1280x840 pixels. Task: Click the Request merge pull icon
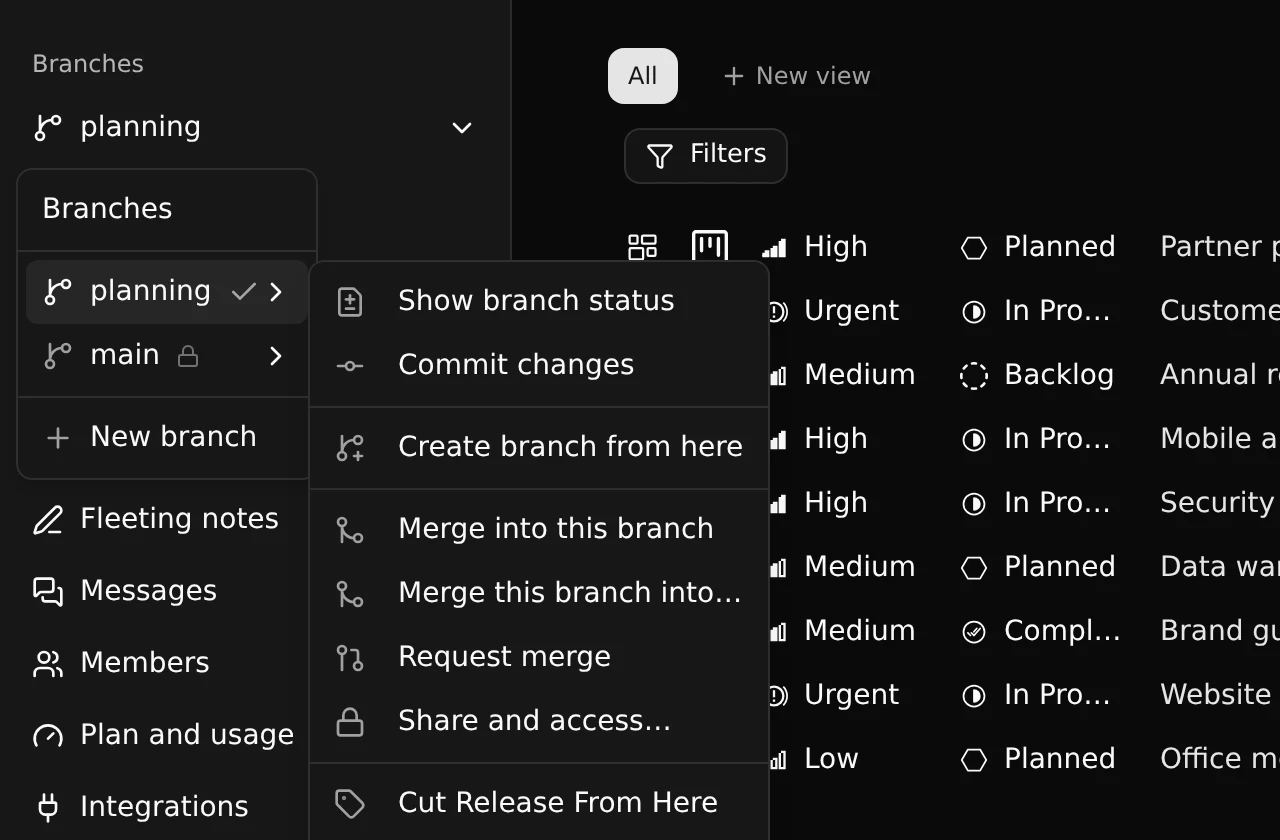349,657
